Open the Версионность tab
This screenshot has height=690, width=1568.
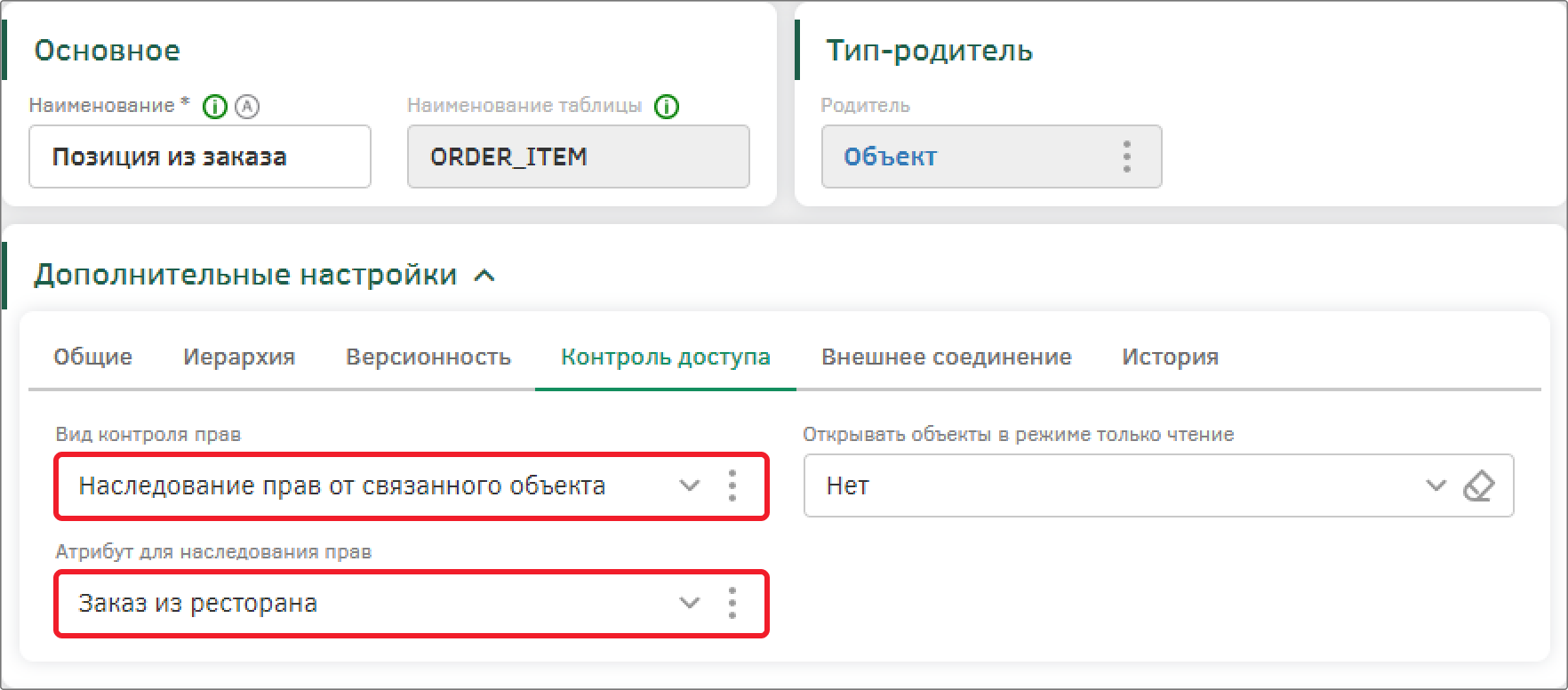tap(428, 357)
